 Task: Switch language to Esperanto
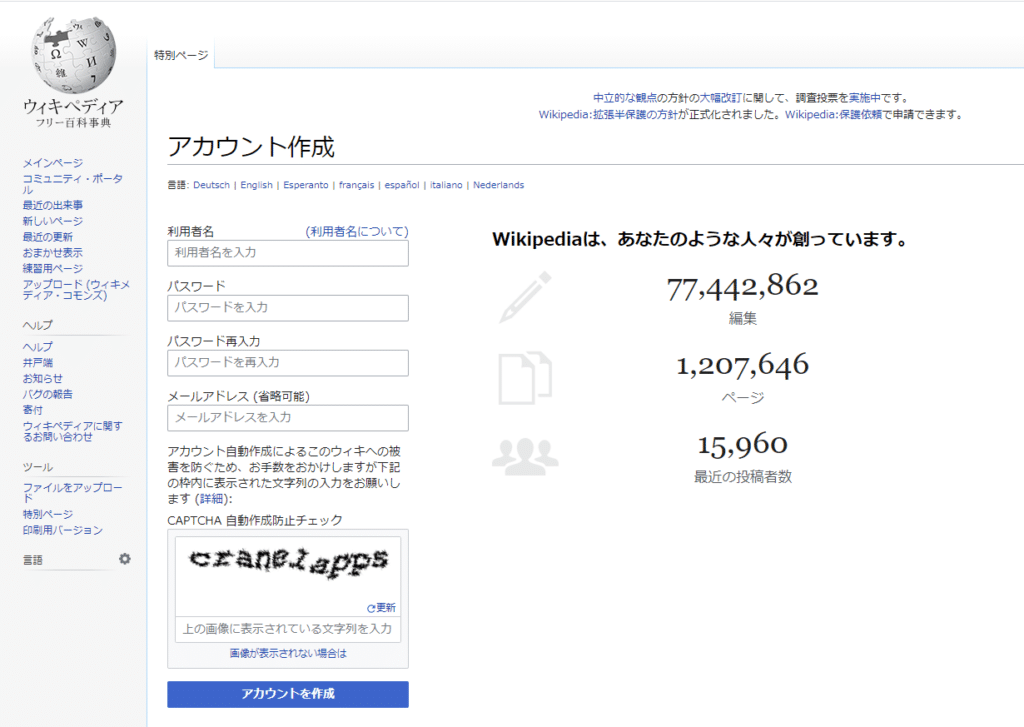(306, 185)
